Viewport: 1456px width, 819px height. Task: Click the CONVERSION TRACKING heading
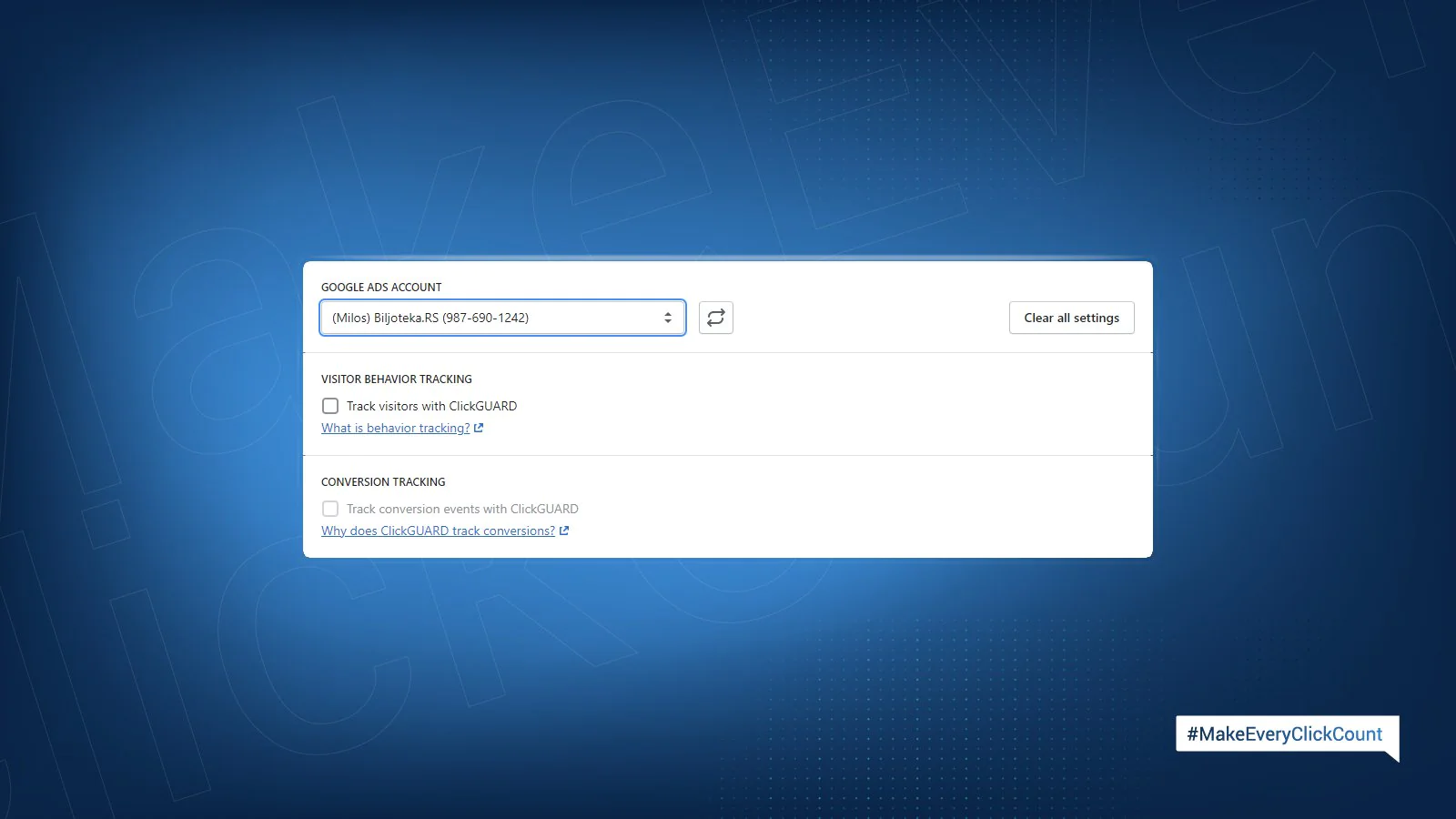tap(383, 481)
